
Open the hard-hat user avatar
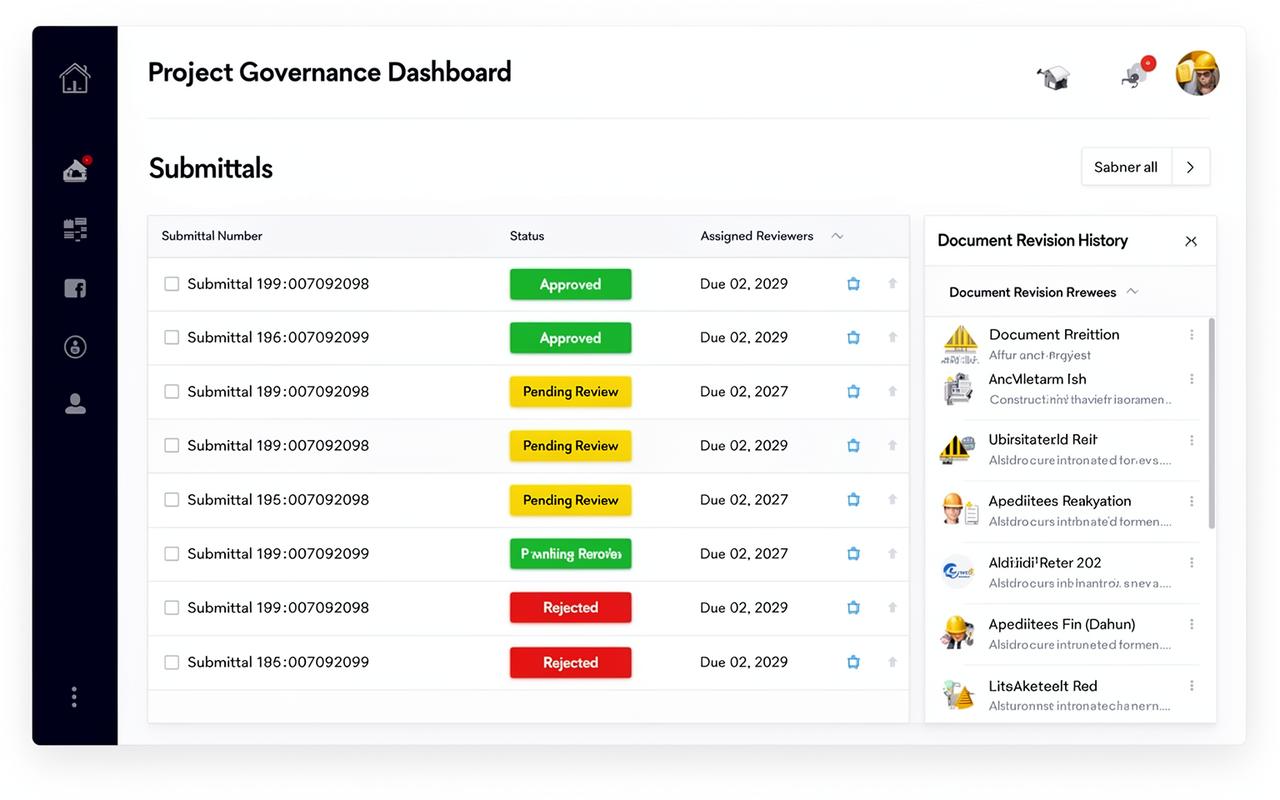pyautogui.click(x=1197, y=73)
